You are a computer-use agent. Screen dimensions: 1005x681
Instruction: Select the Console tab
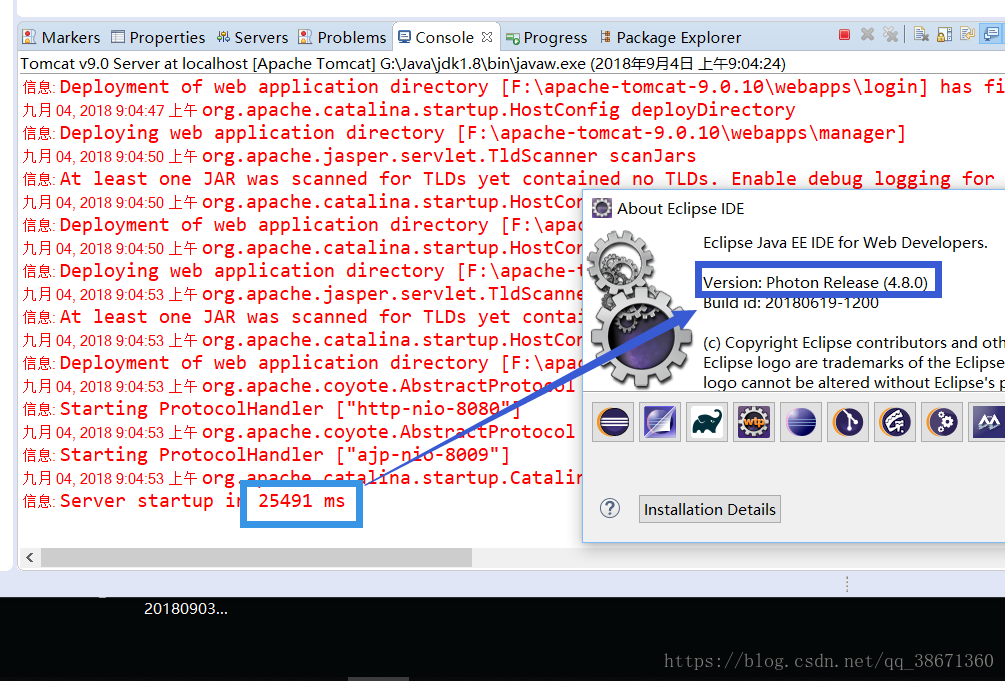point(444,38)
